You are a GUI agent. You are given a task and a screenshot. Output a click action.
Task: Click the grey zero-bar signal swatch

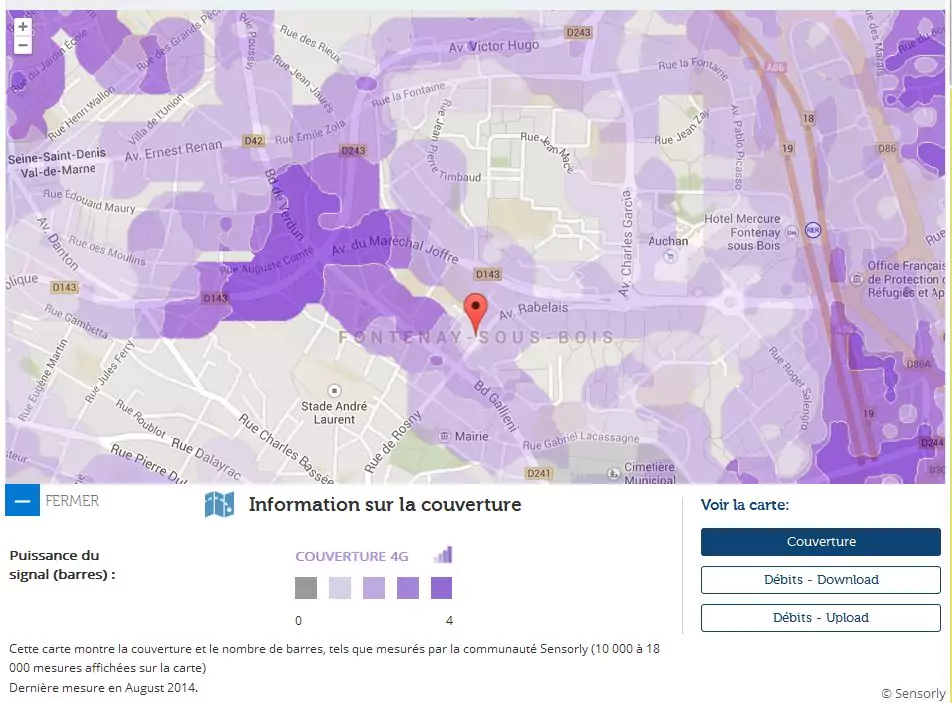(306, 588)
